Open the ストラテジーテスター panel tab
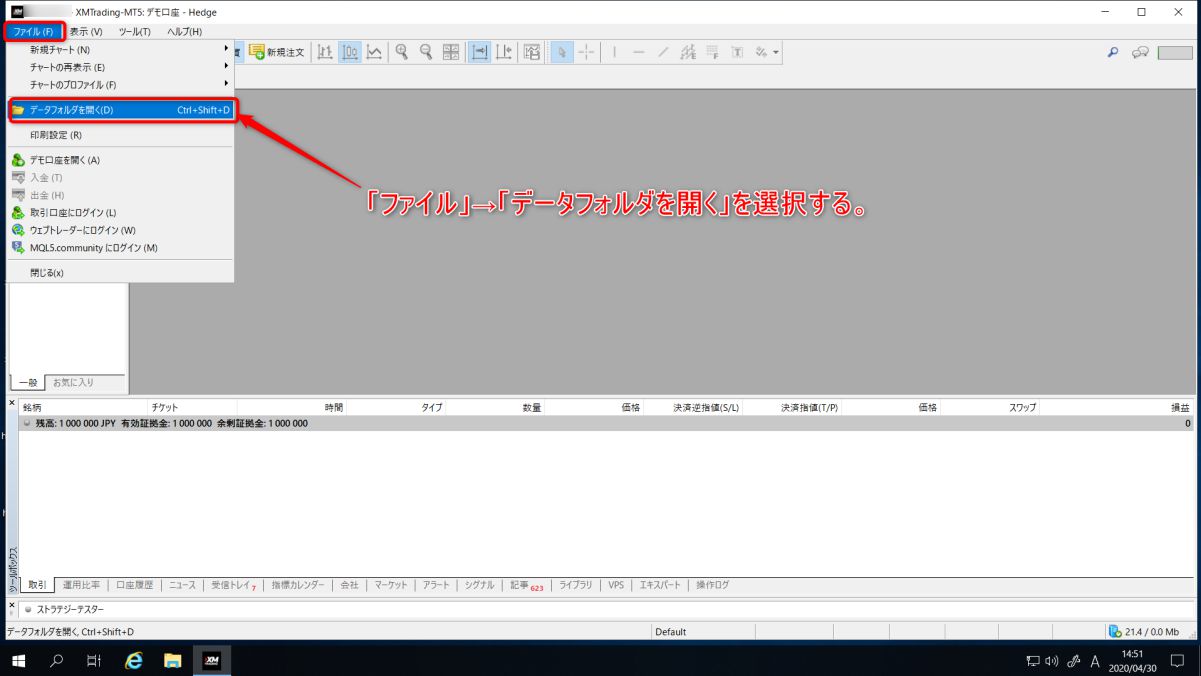1201x676 pixels. click(71, 609)
